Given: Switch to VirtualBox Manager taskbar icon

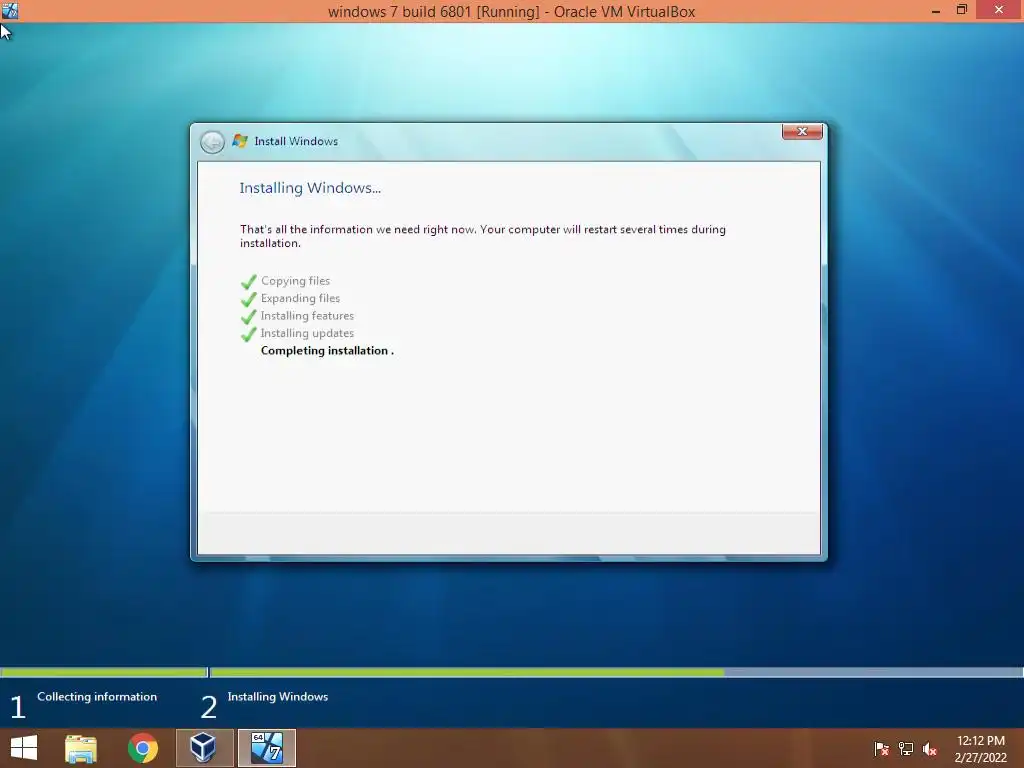Looking at the screenshot, I should point(204,748).
